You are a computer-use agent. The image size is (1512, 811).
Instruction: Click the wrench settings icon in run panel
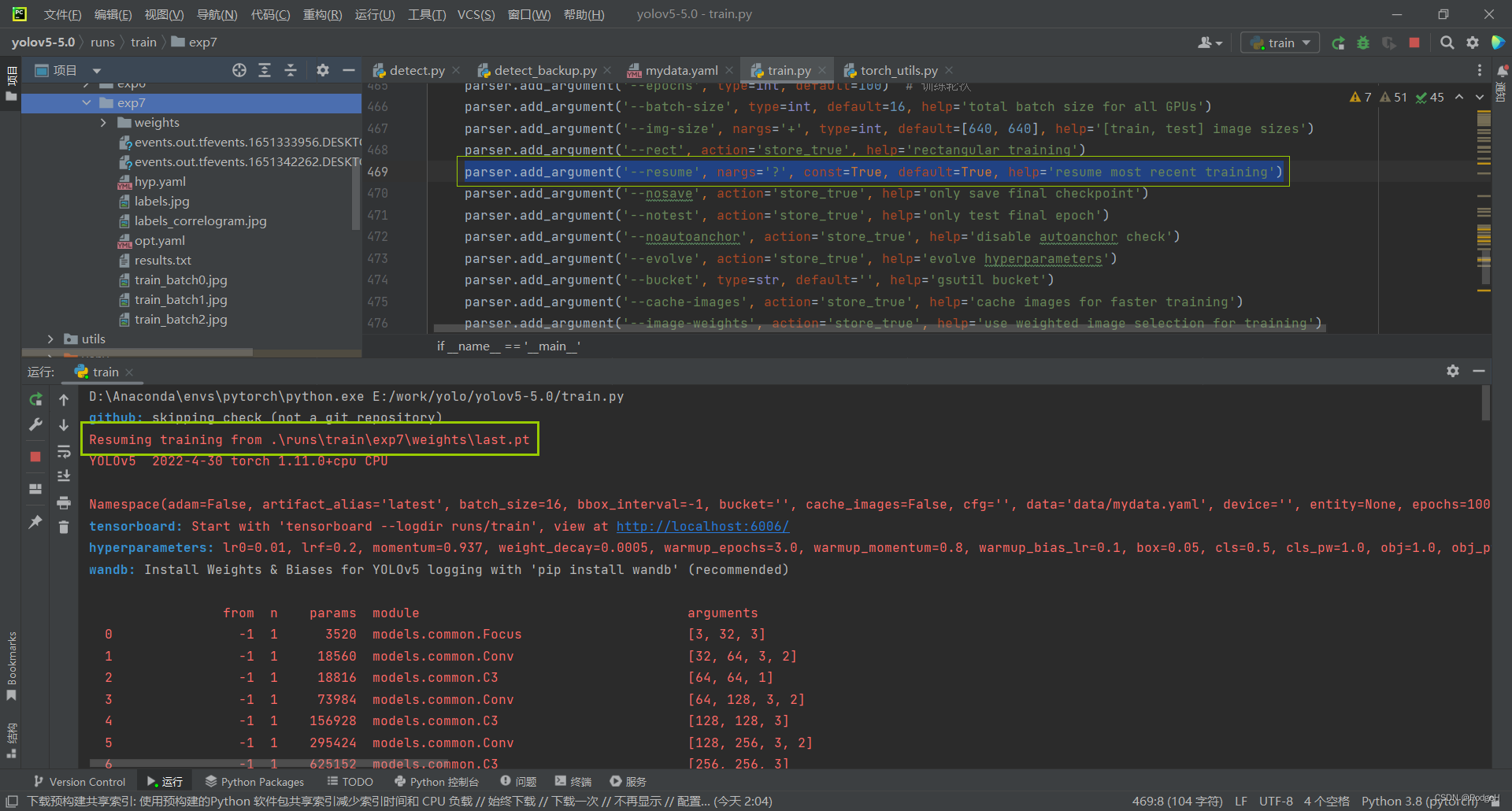click(x=35, y=425)
